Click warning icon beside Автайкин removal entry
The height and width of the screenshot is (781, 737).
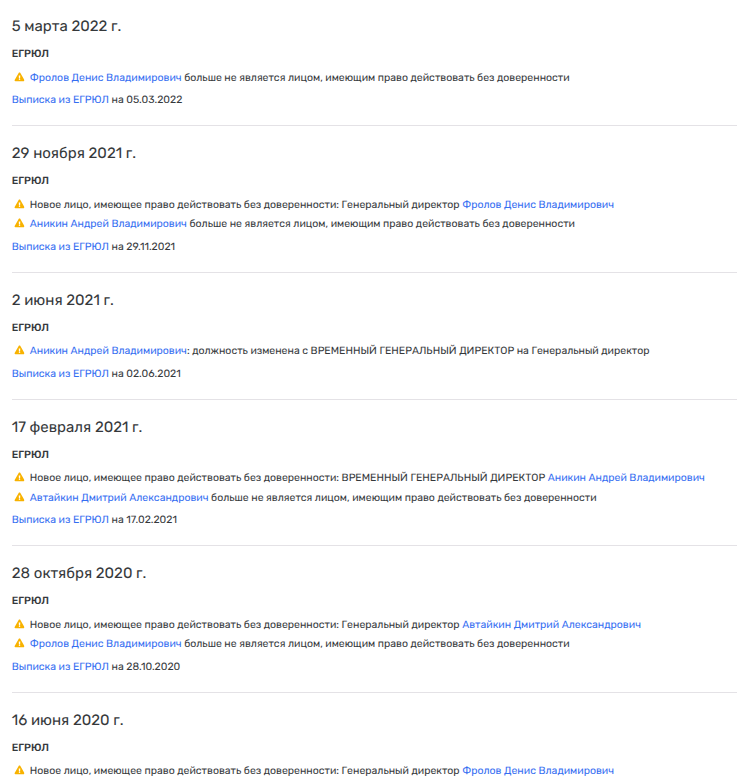coord(19,497)
